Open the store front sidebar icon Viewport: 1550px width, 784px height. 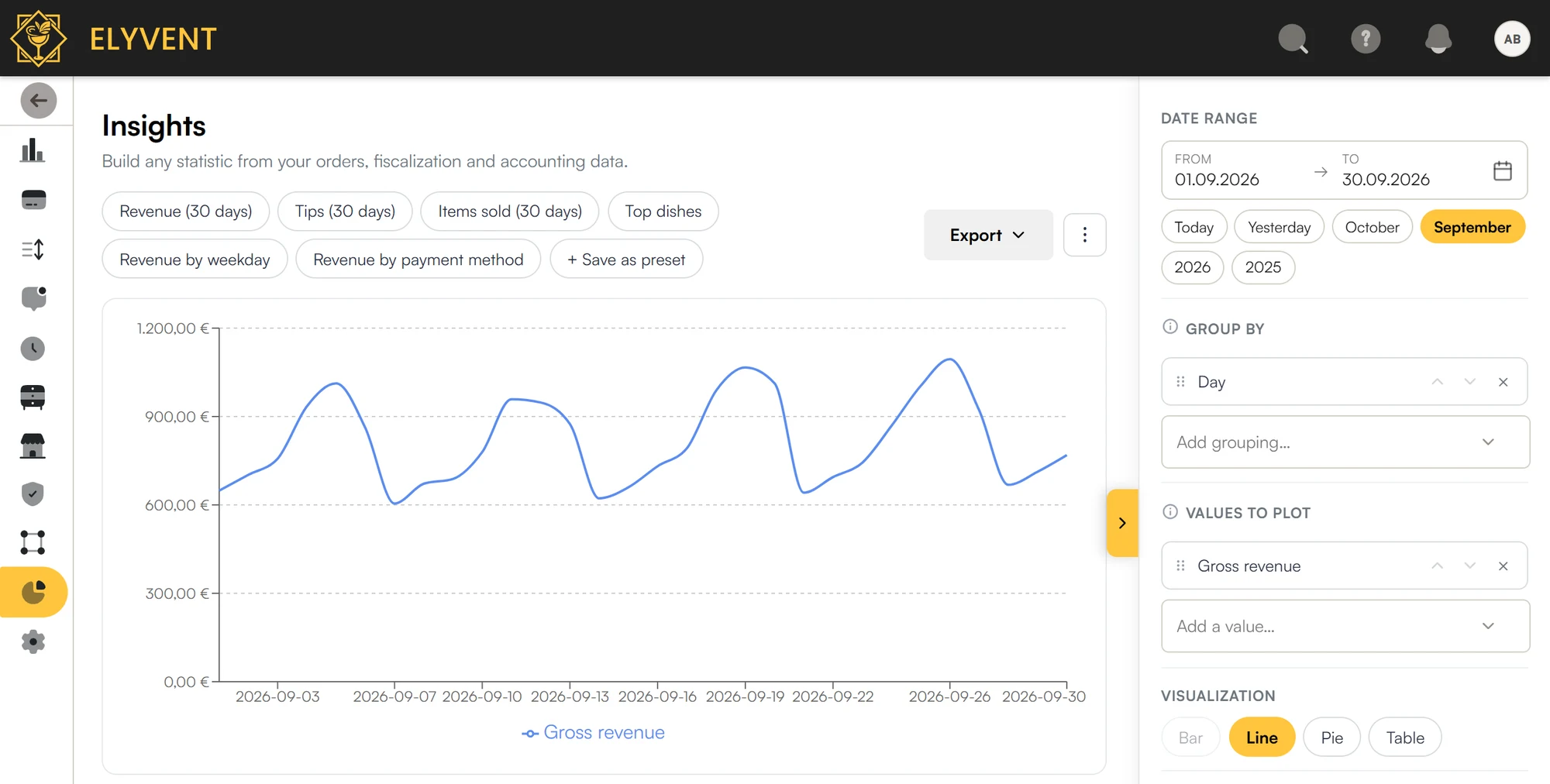(33, 446)
